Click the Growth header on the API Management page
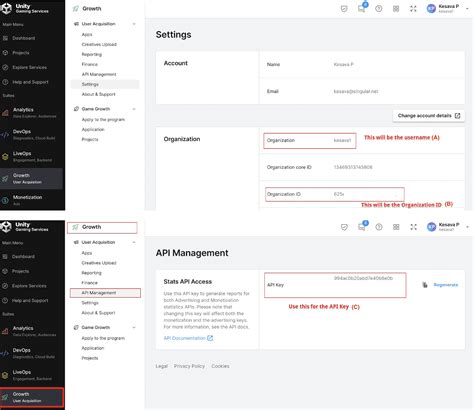The width and height of the screenshot is (474, 410). 102,227
